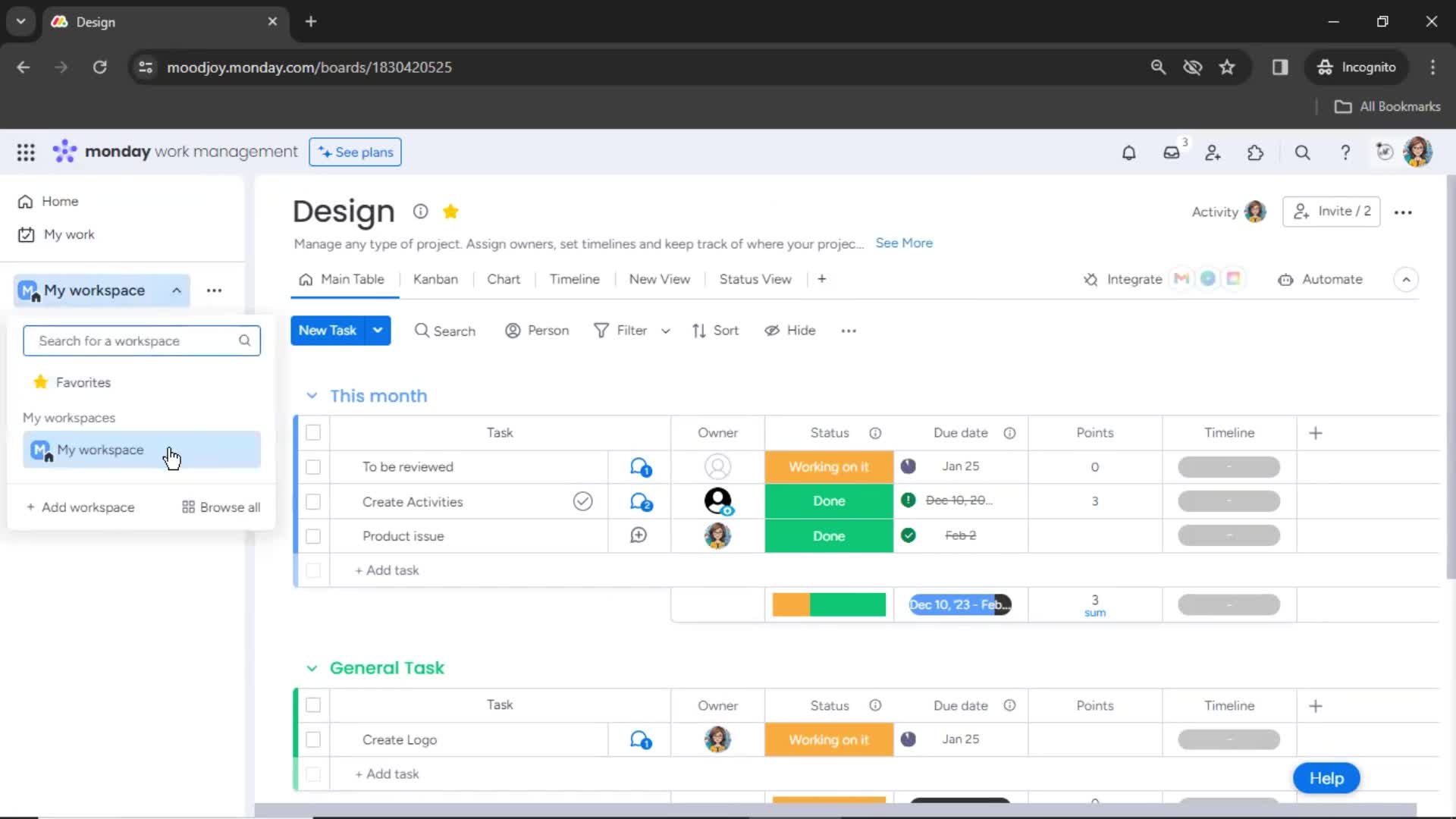The width and height of the screenshot is (1456, 819).
Task: Click the Kanban view tab
Action: 435,278
